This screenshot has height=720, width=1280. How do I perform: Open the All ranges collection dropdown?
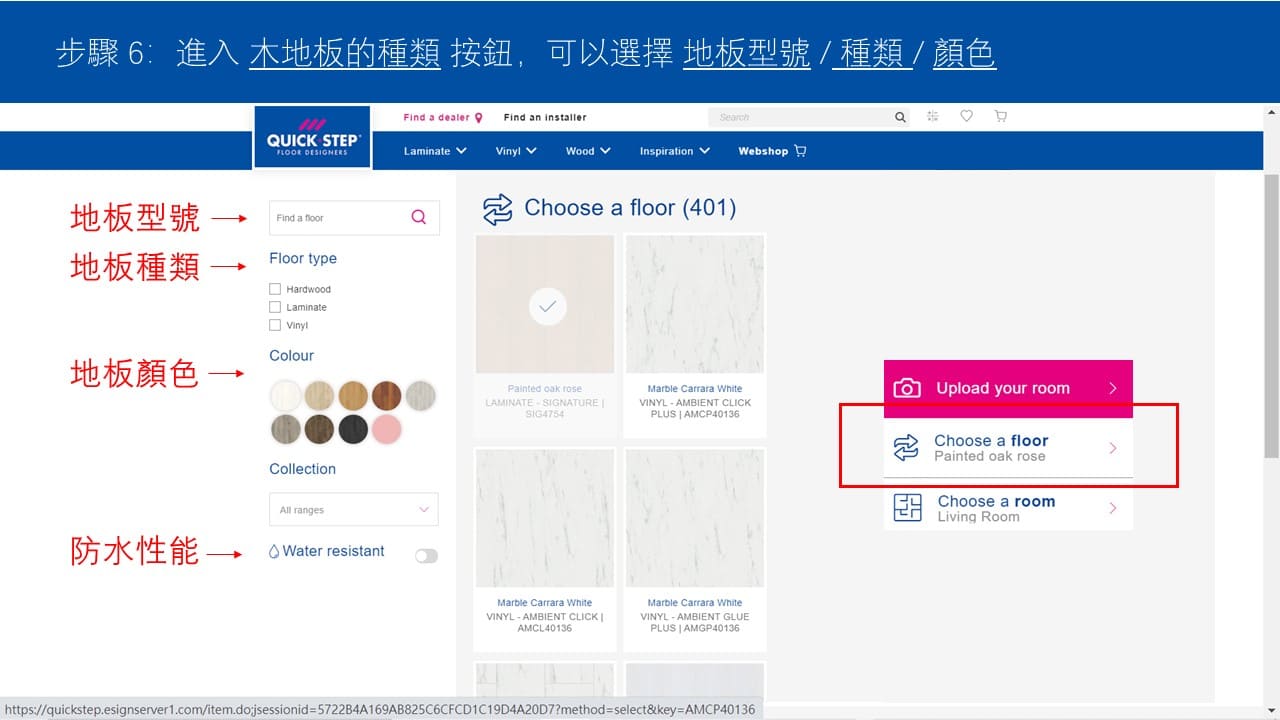pyautogui.click(x=354, y=510)
